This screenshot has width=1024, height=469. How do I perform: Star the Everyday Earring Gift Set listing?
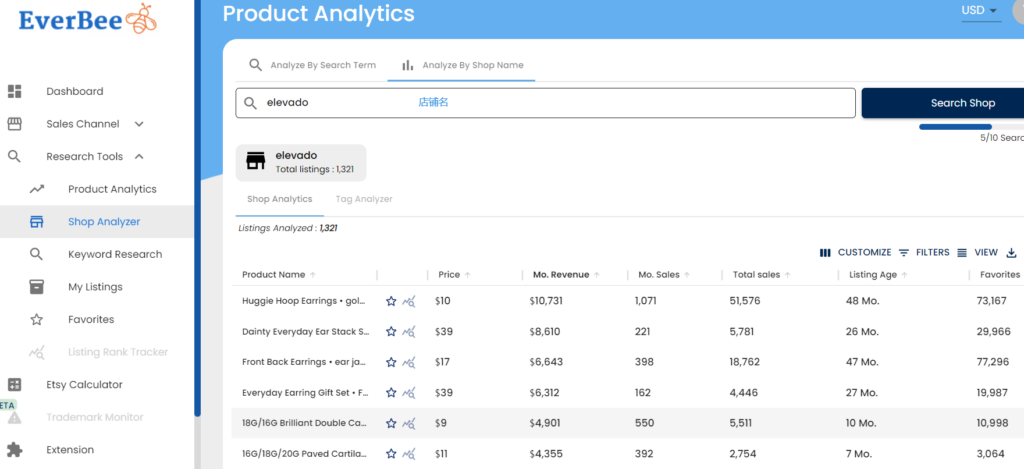(x=391, y=393)
